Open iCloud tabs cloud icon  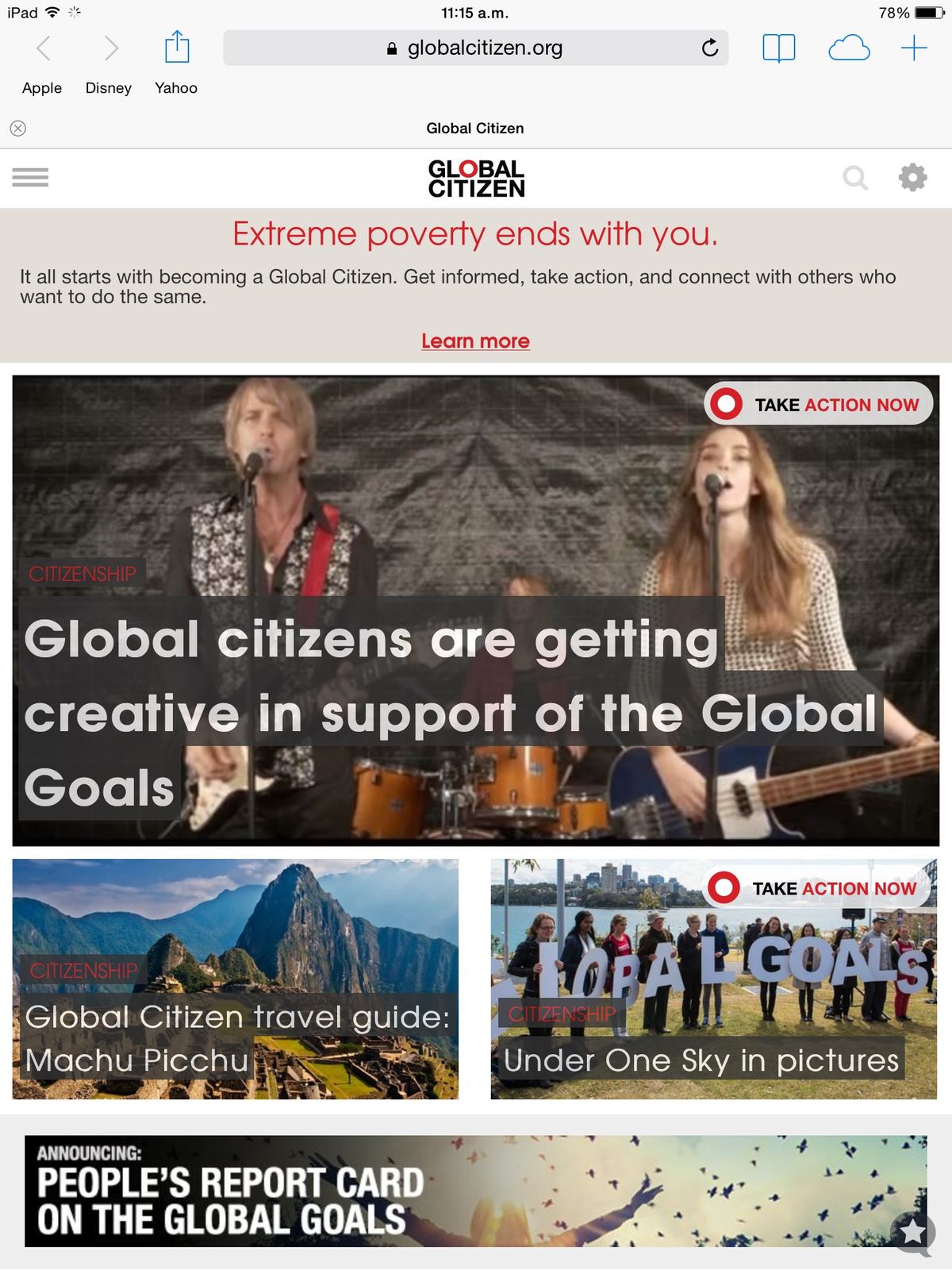849,48
